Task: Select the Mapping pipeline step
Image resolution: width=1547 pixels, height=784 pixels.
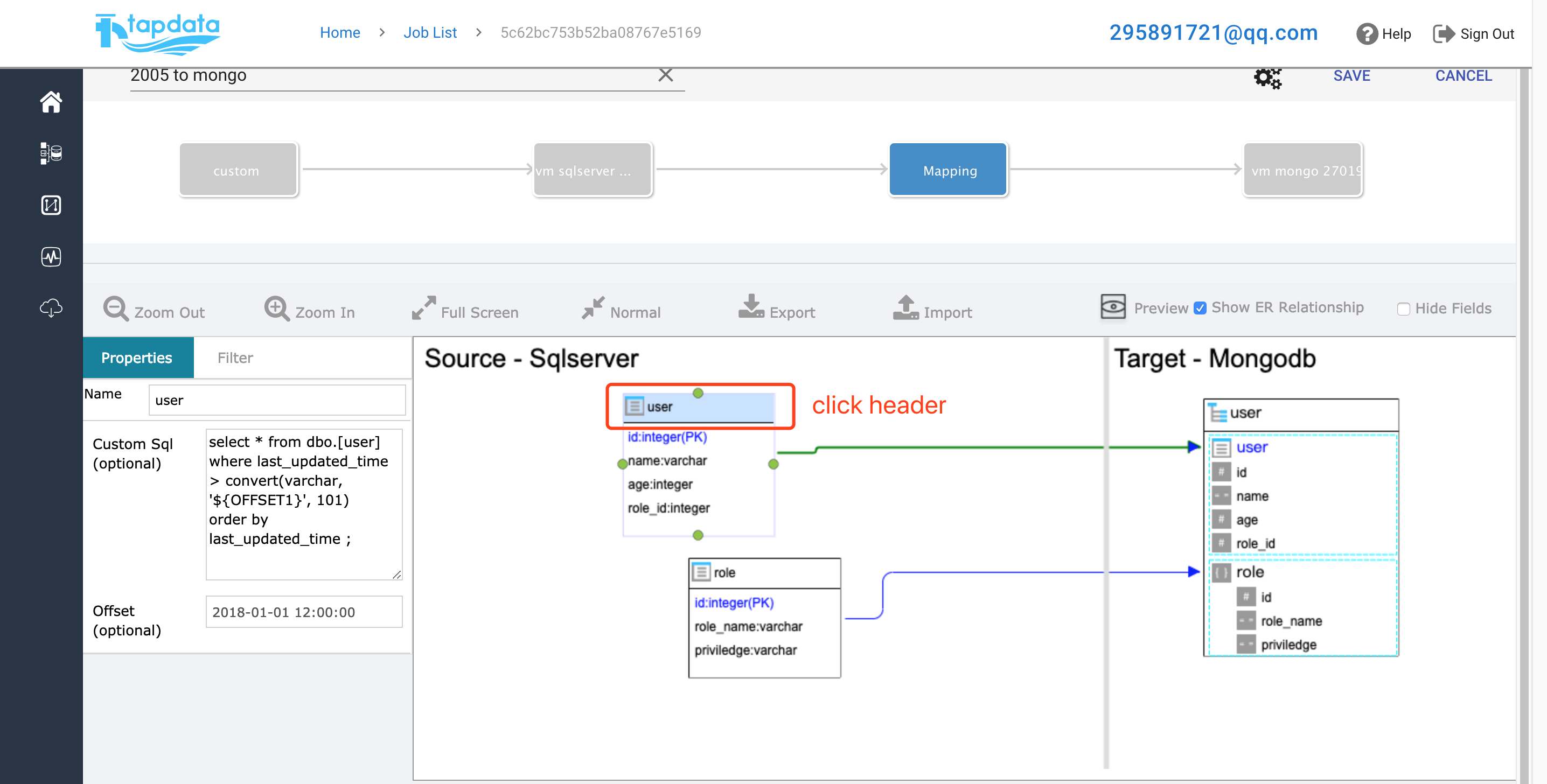Action: [x=947, y=170]
